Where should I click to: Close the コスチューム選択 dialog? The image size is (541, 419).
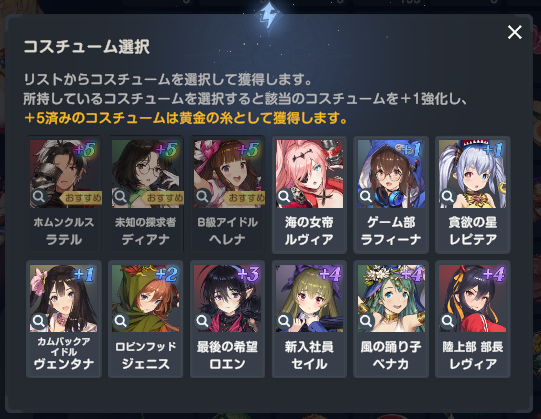pos(514,32)
